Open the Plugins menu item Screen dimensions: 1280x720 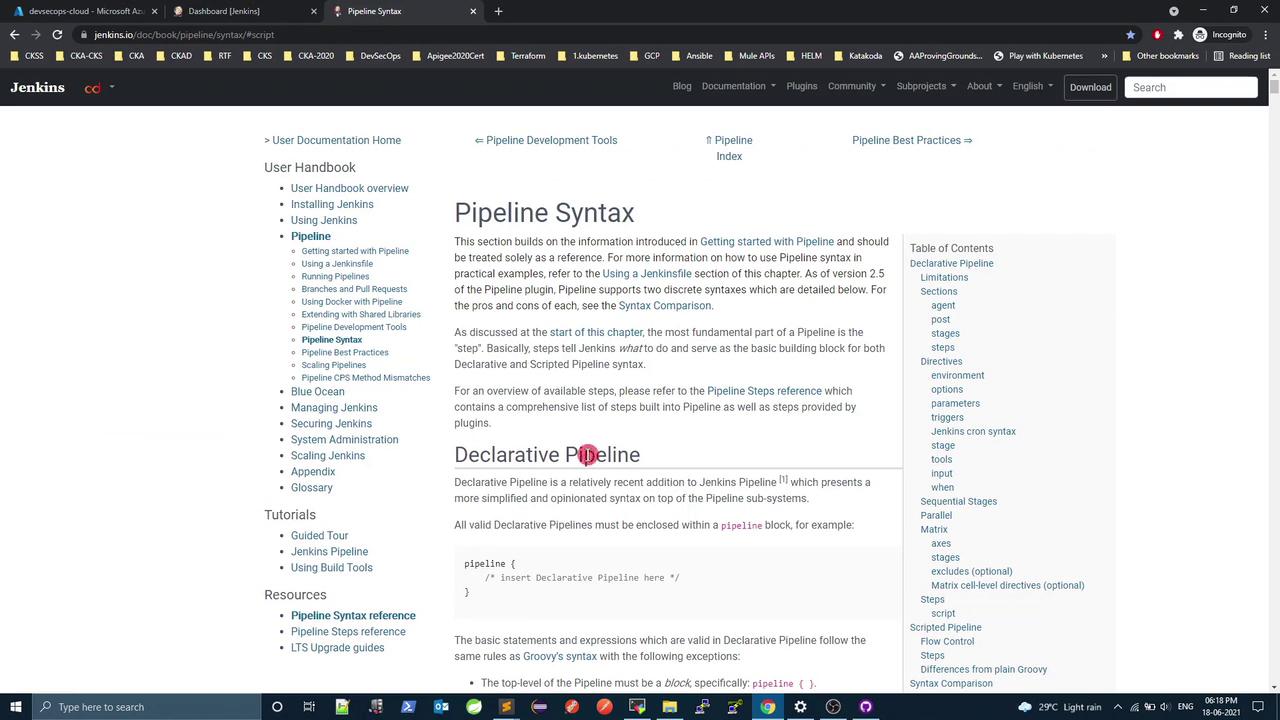[x=802, y=87]
